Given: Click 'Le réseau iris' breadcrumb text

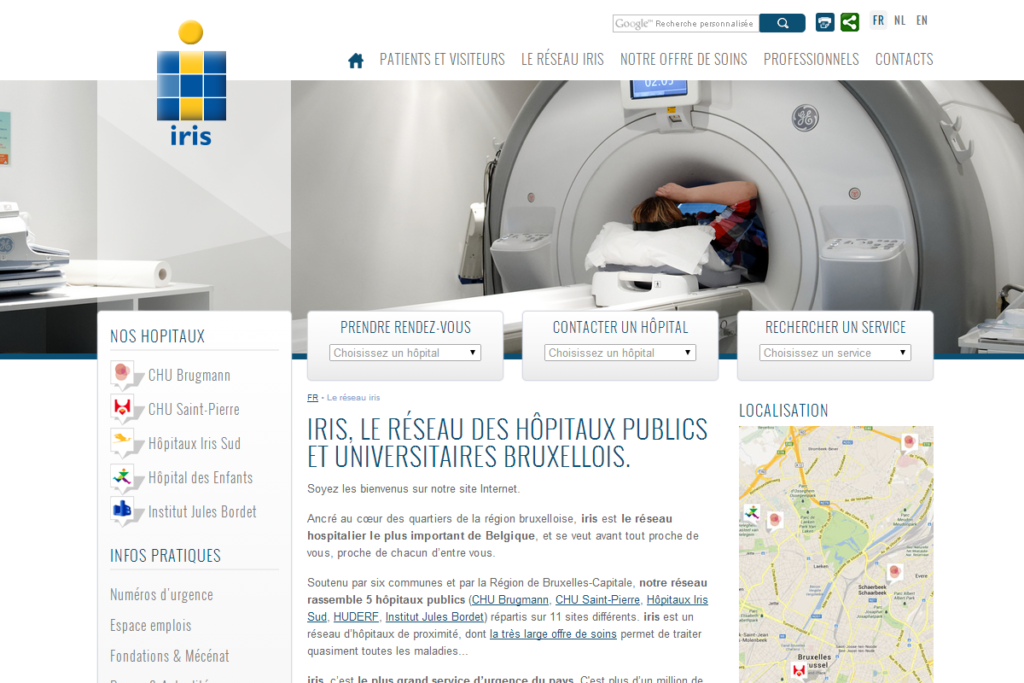Looking at the screenshot, I should tap(353, 398).
